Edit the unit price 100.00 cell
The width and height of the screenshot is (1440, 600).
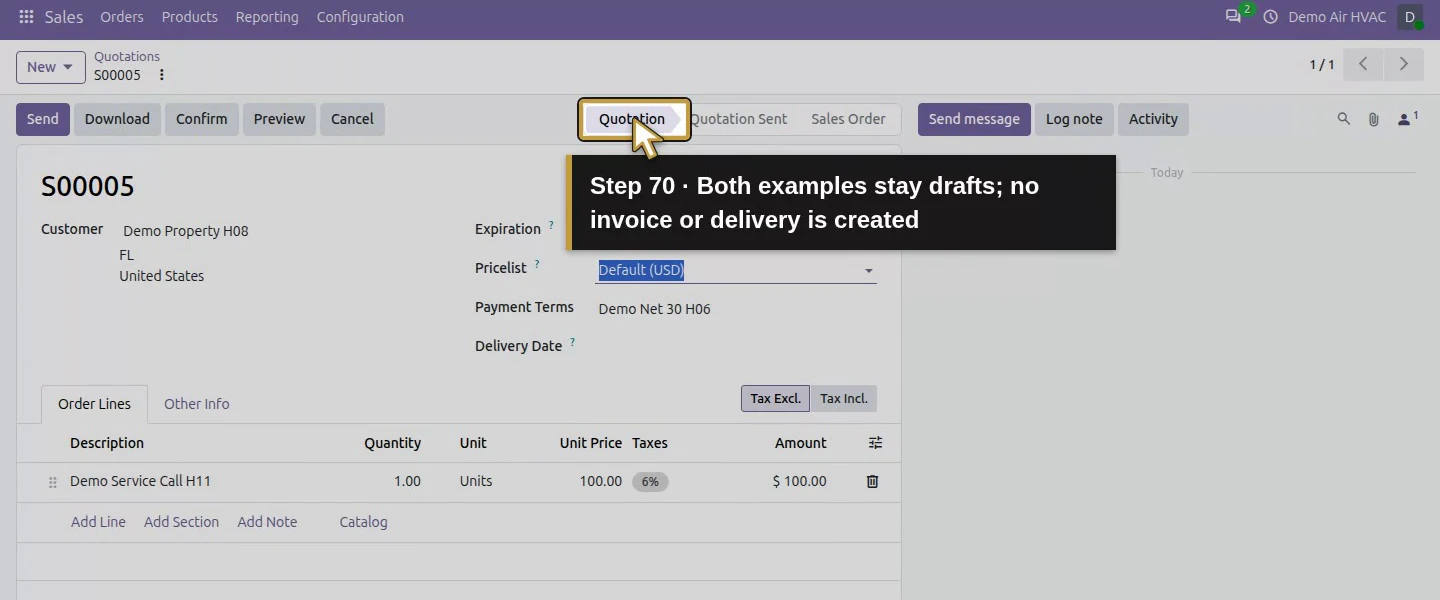(601, 481)
